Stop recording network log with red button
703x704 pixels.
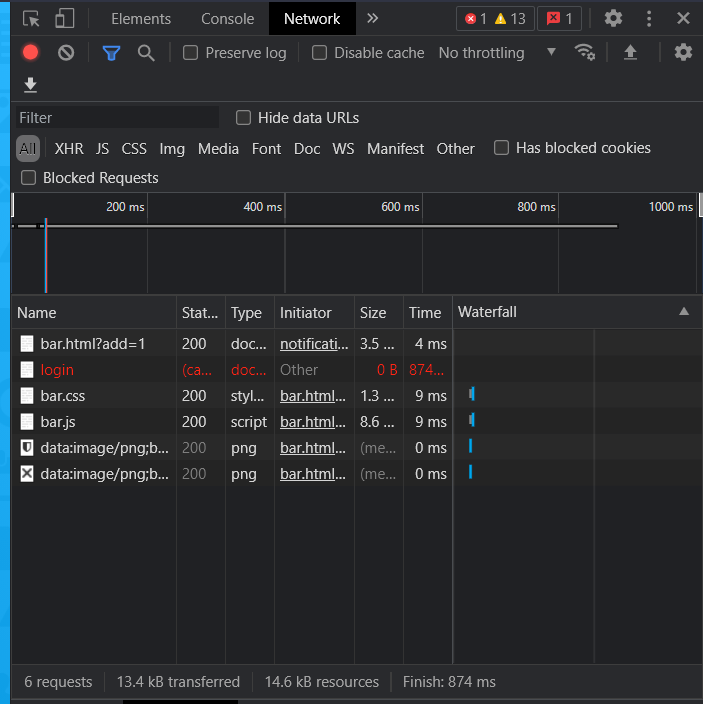click(31, 53)
